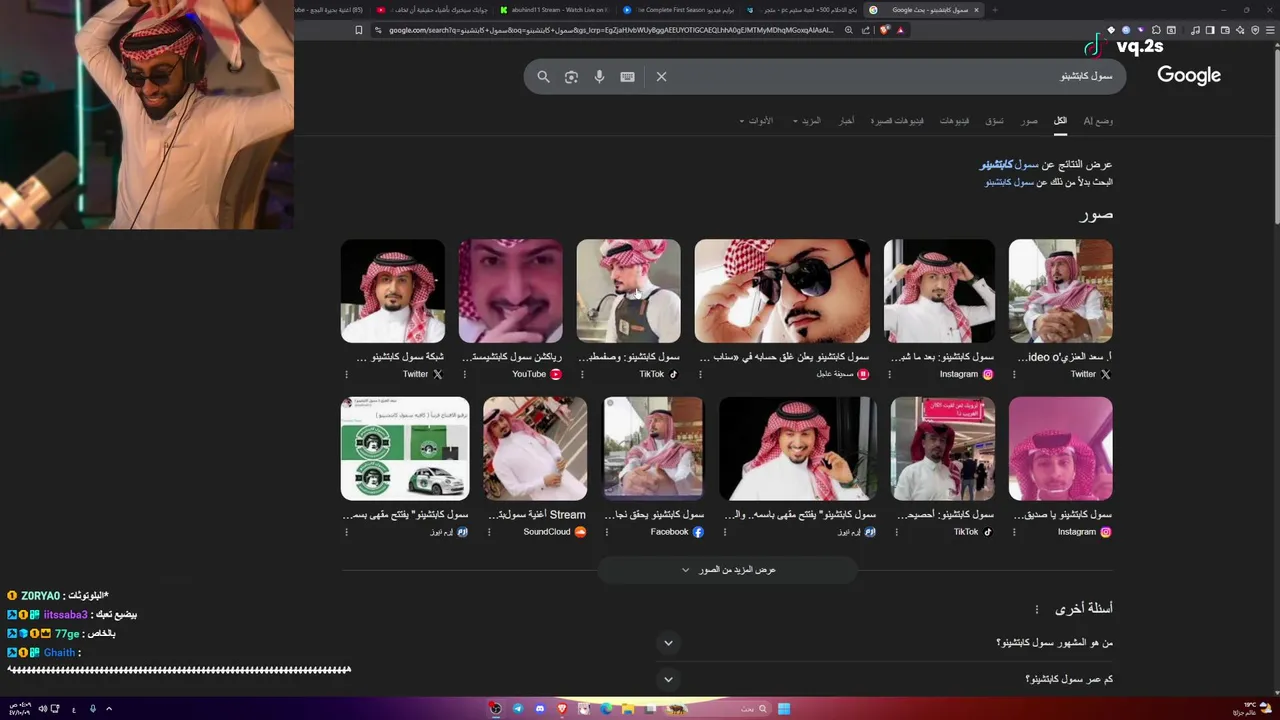Close the active Google search tab
Viewport: 1280px width, 720px height.
coord(976,10)
